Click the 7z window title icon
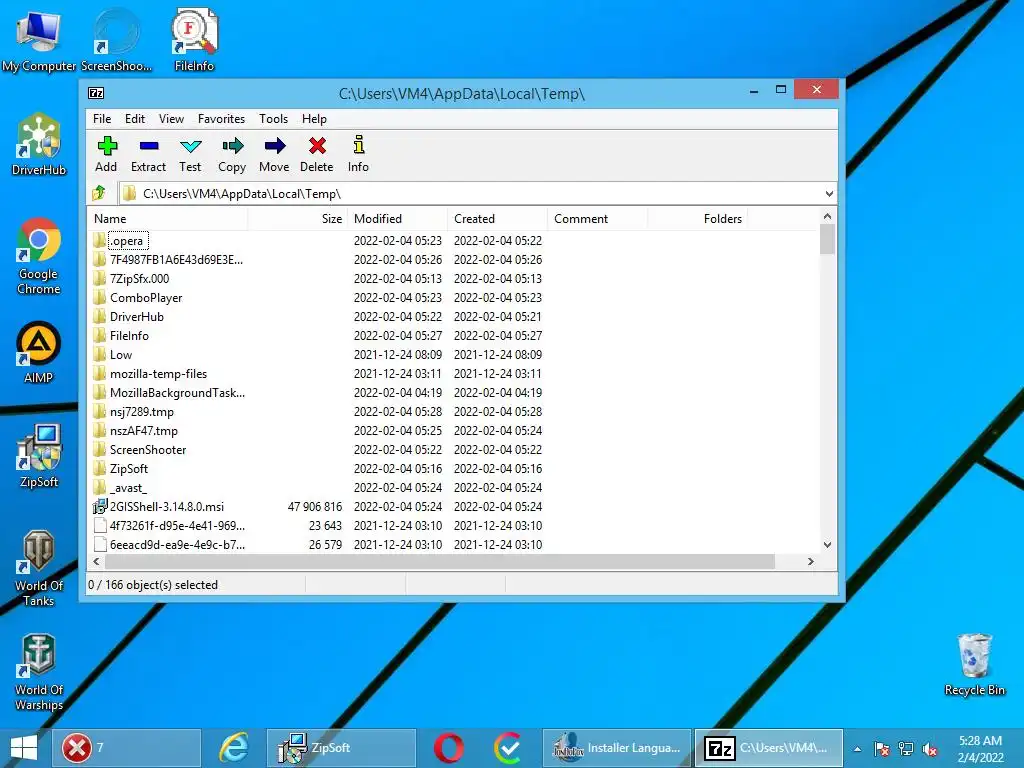The width and height of the screenshot is (1024, 768). click(x=96, y=93)
